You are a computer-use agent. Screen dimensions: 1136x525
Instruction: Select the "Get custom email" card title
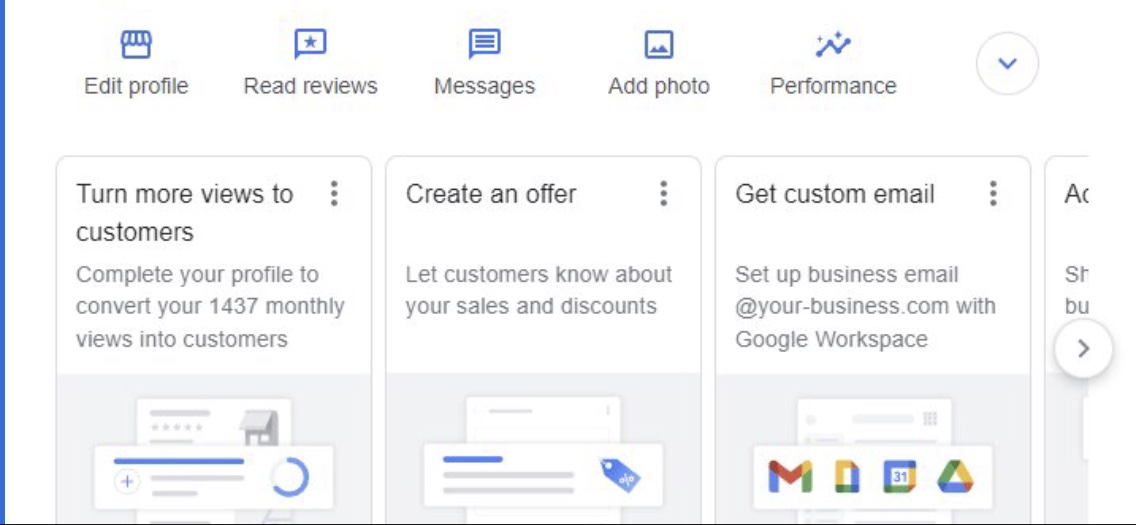point(835,194)
